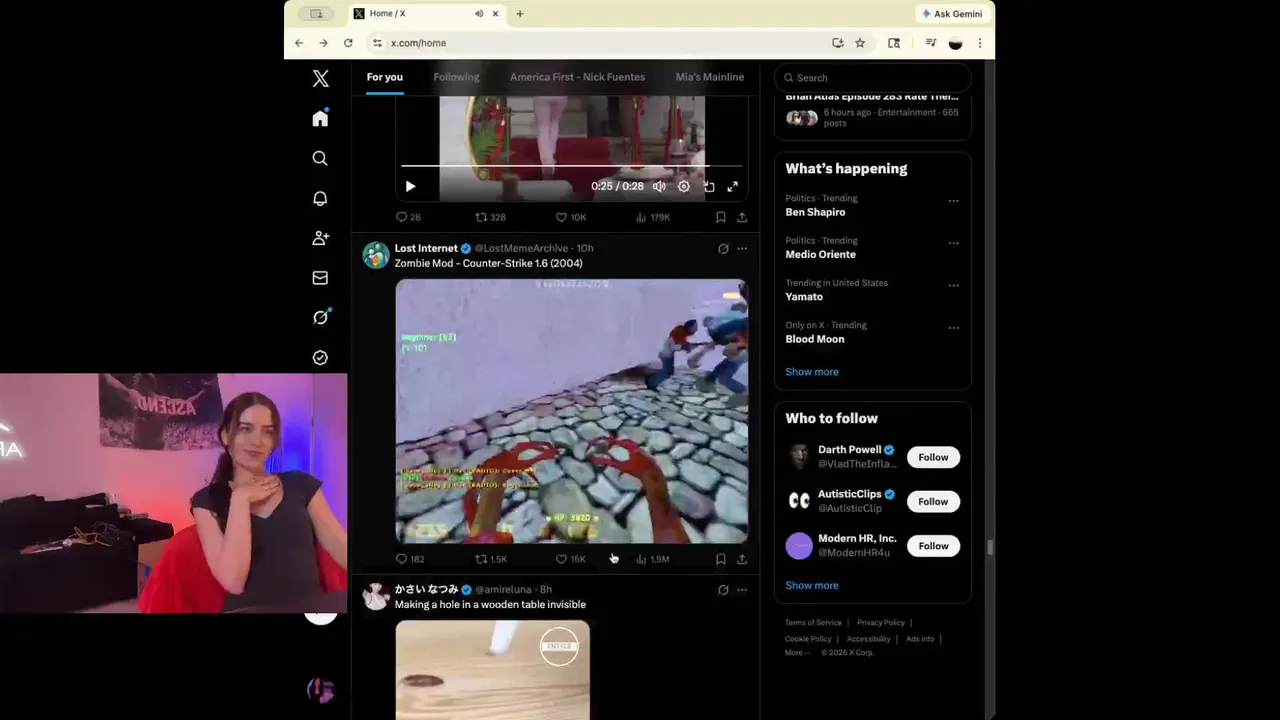This screenshot has width=1280, height=720.
Task: Open the Follow people sidebar icon
Action: [320, 238]
